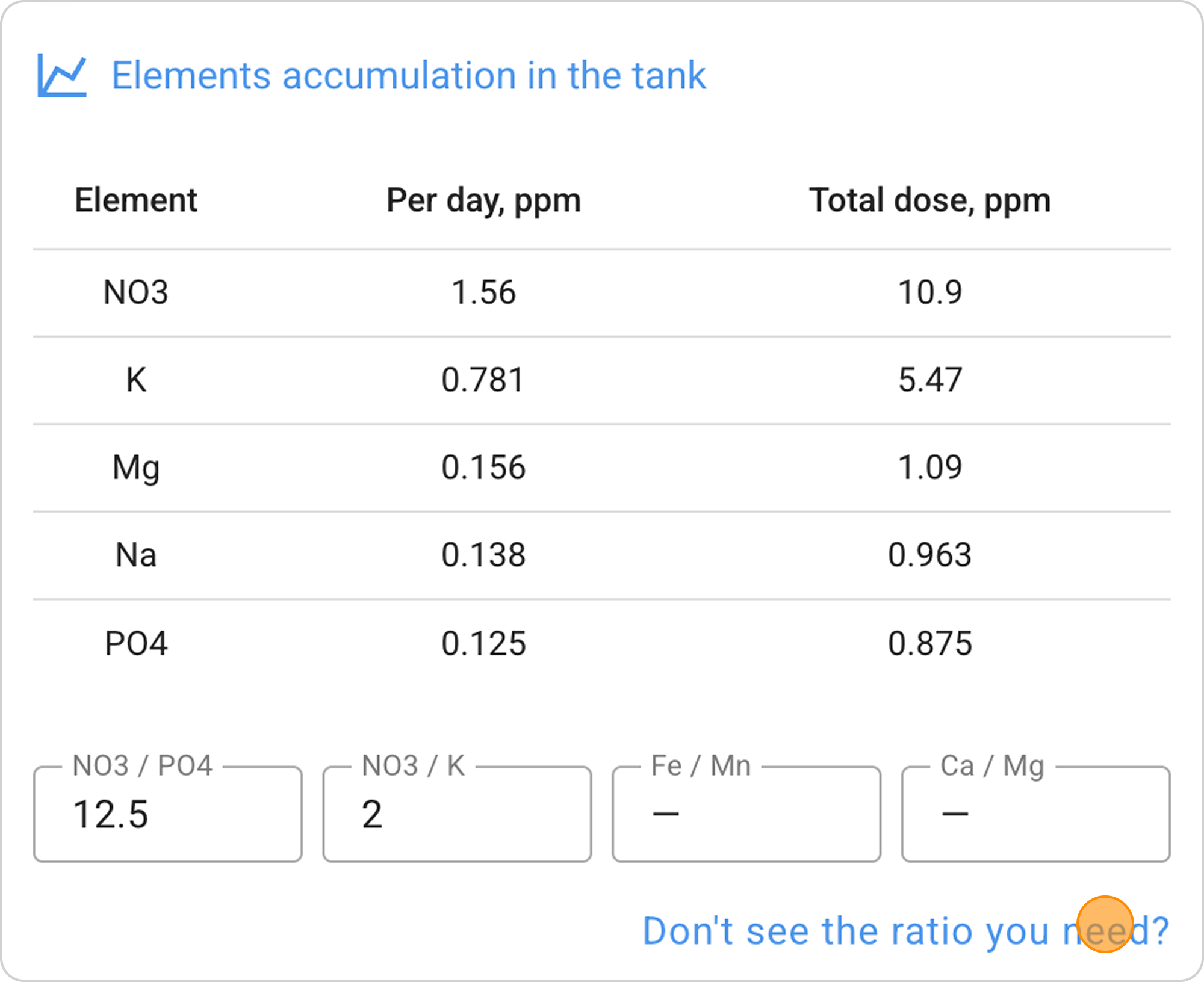Screen dimensions: 1204x982
Task: Click the NO3 per-day value 1.56
Action: [483, 292]
